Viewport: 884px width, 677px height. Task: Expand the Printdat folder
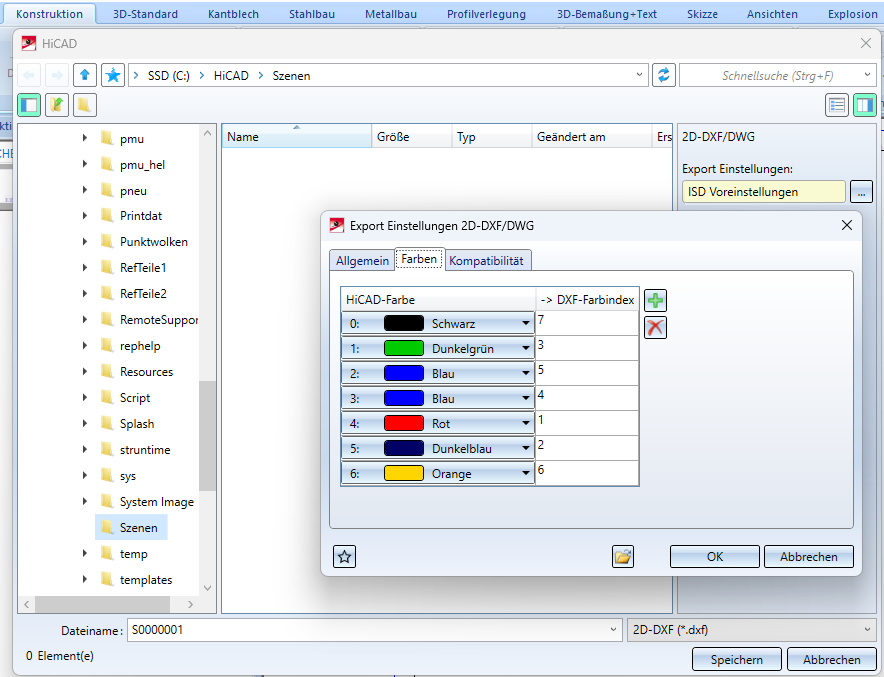coord(85,215)
